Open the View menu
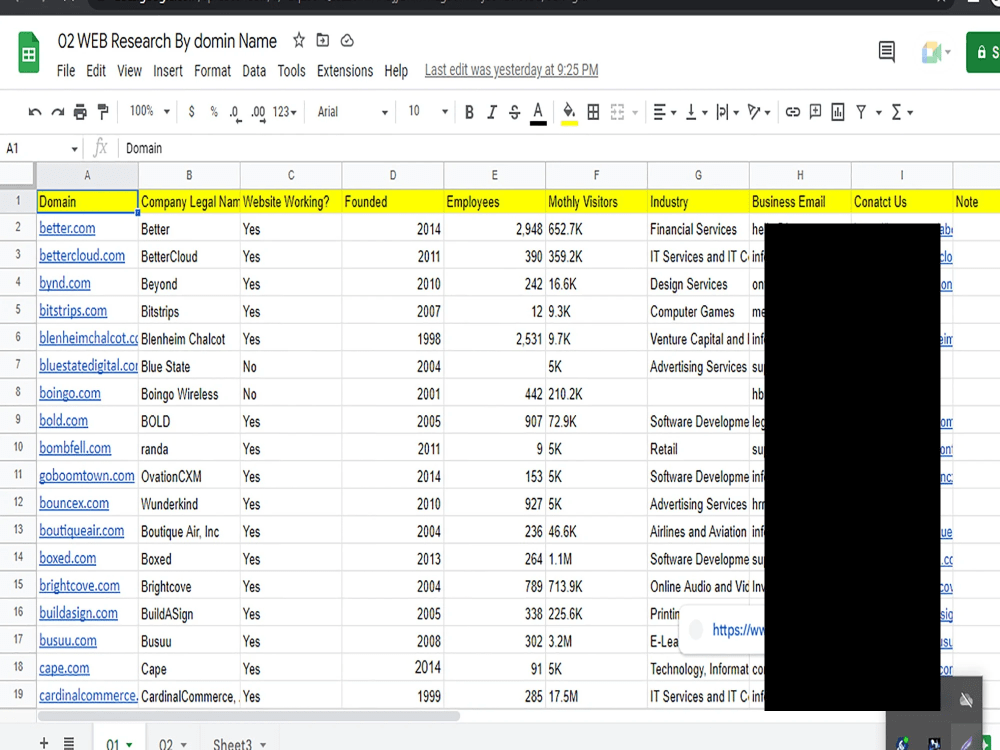 [x=129, y=70]
